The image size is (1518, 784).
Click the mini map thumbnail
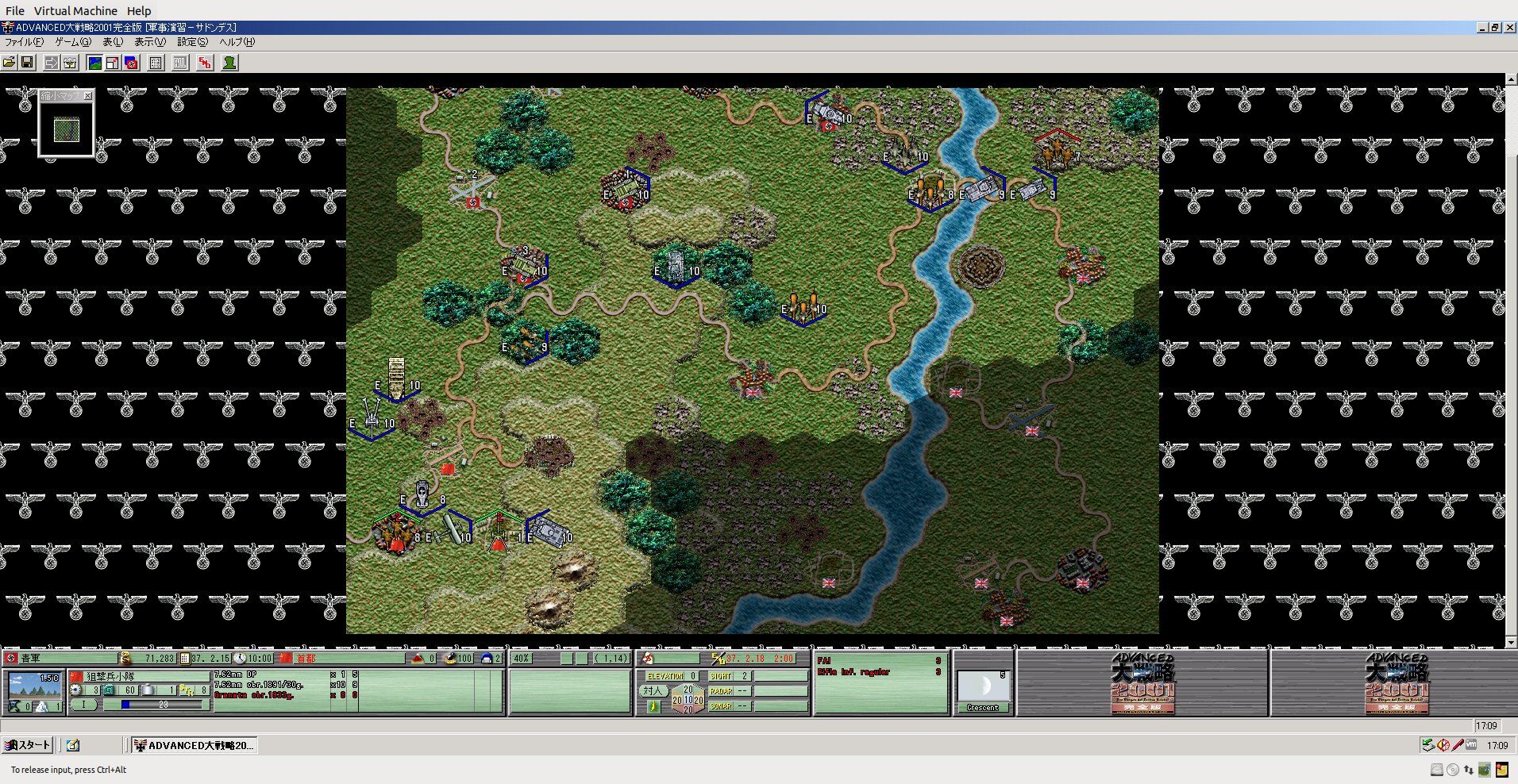pyautogui.click(x=66, y=129)
